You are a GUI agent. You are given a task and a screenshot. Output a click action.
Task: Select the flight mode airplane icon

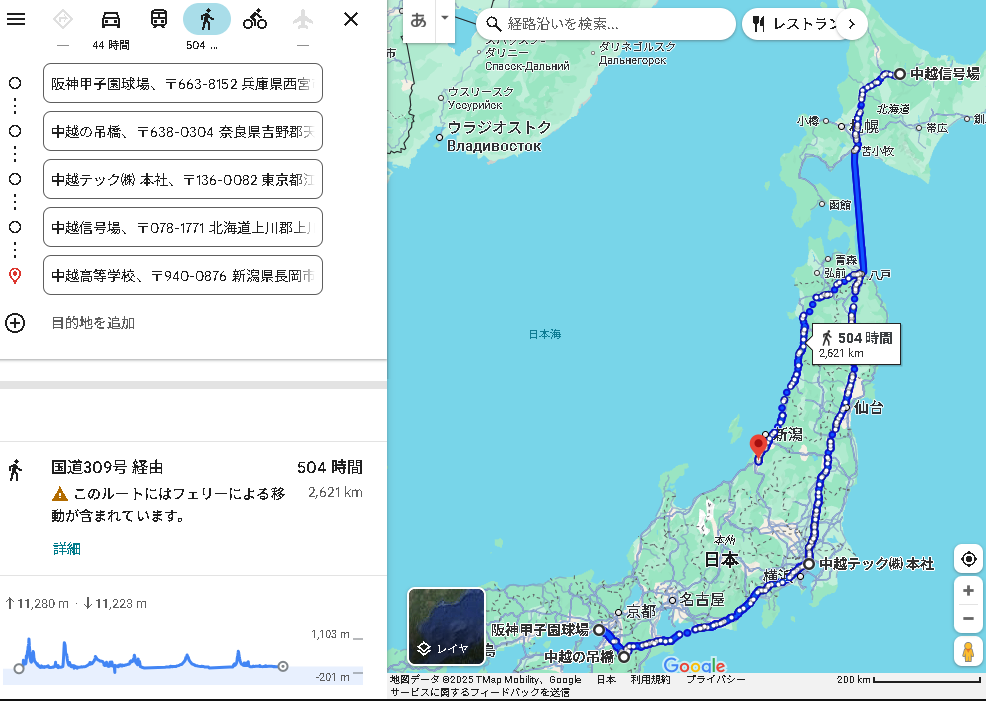point(302,19)
